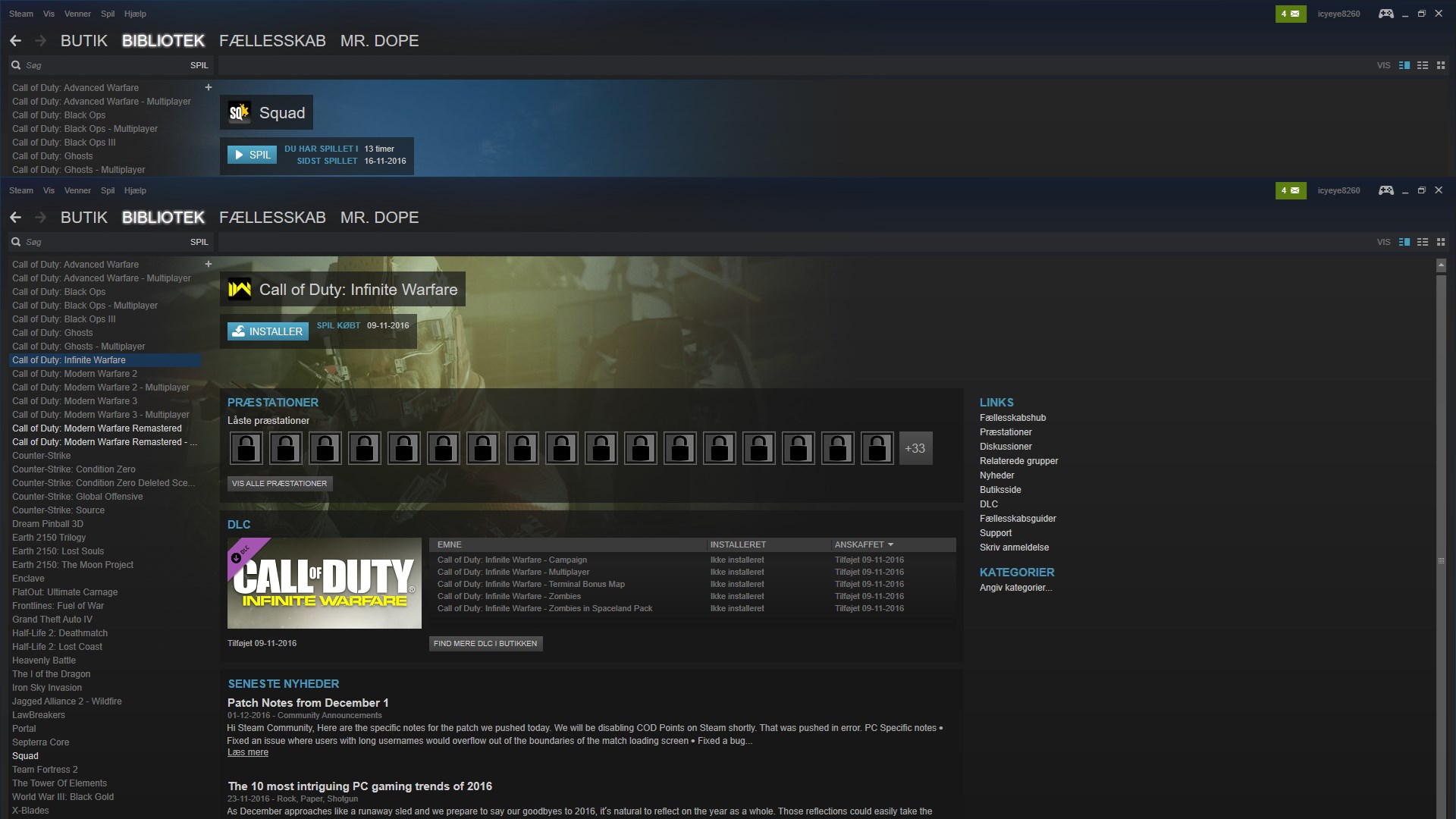Select Call of Duty: Ghosts in upper window
The height and width of the screenshot is (819, 1456).
point(52,156)
